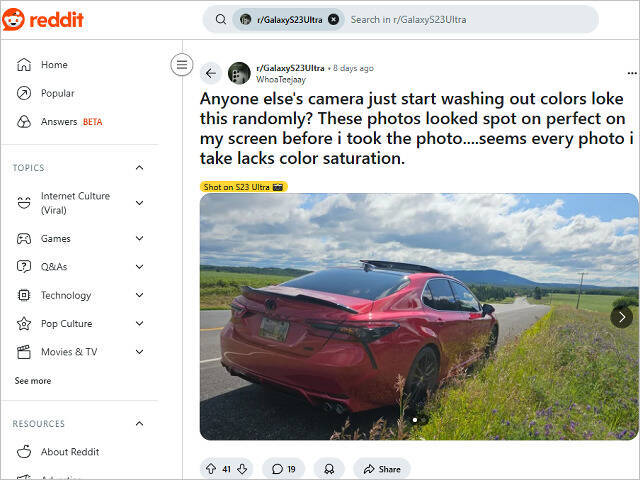Screen dimensions: 640x480
Task: Go to Home in sidebar
Action: pyautogui.click(x=54, y=65)
